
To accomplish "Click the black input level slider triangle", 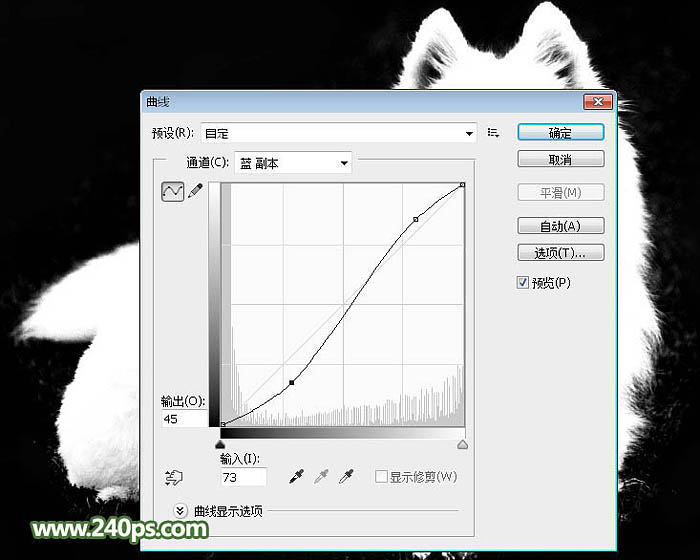I will click(x=220, y=444).
